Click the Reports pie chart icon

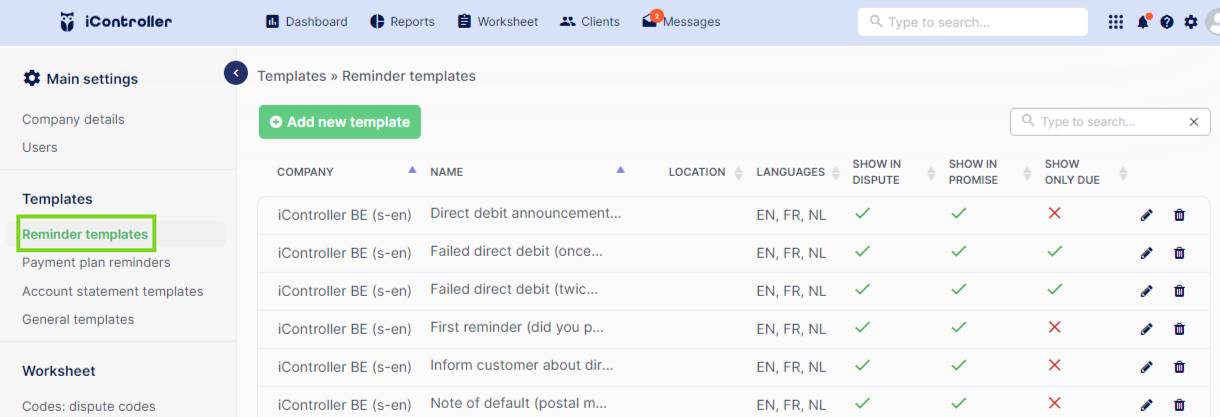point(377,21)
